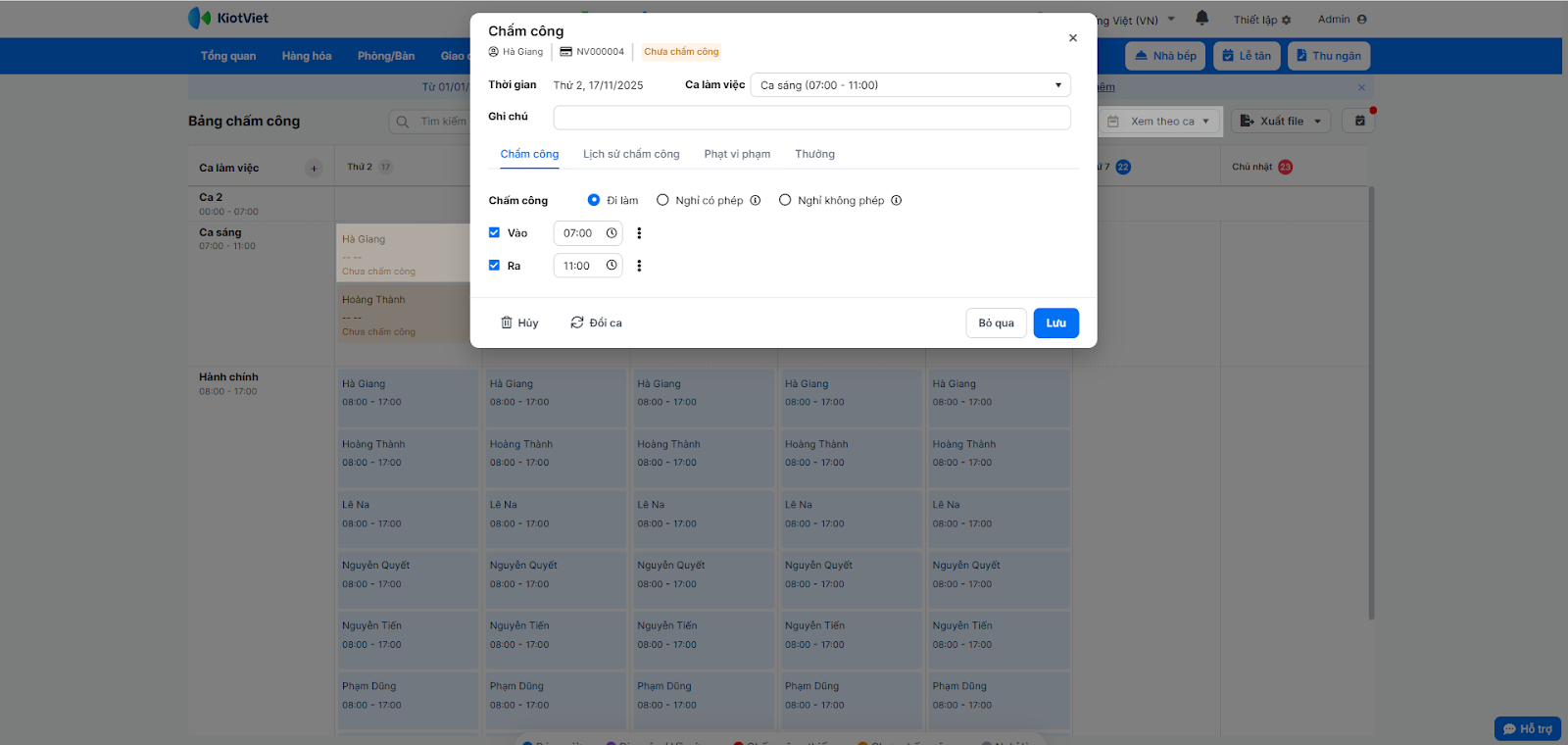Open Hoàng Thành's Ca sáng shift card

point(403,314)
